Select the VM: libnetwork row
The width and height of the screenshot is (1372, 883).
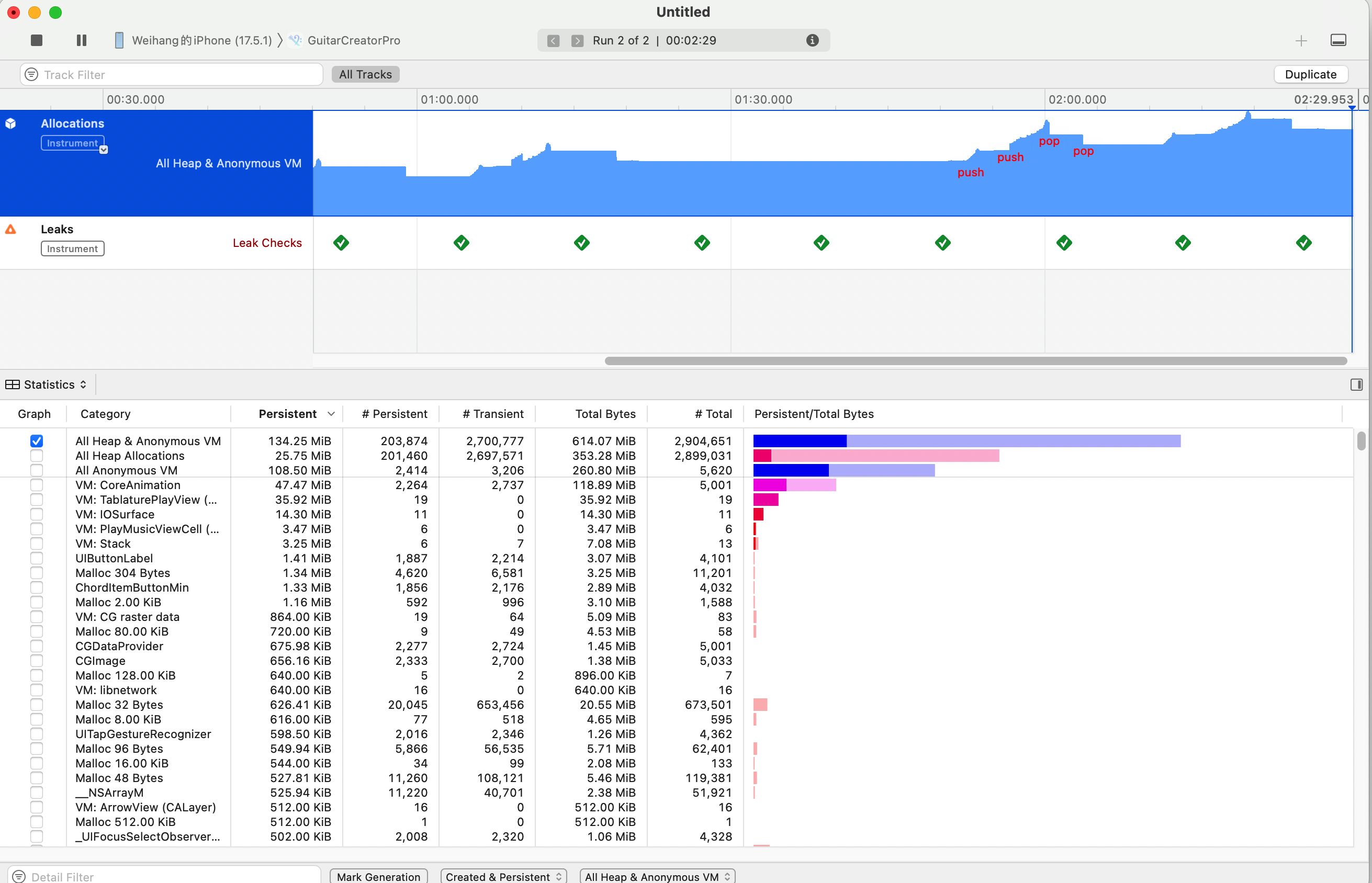point(677,690)
